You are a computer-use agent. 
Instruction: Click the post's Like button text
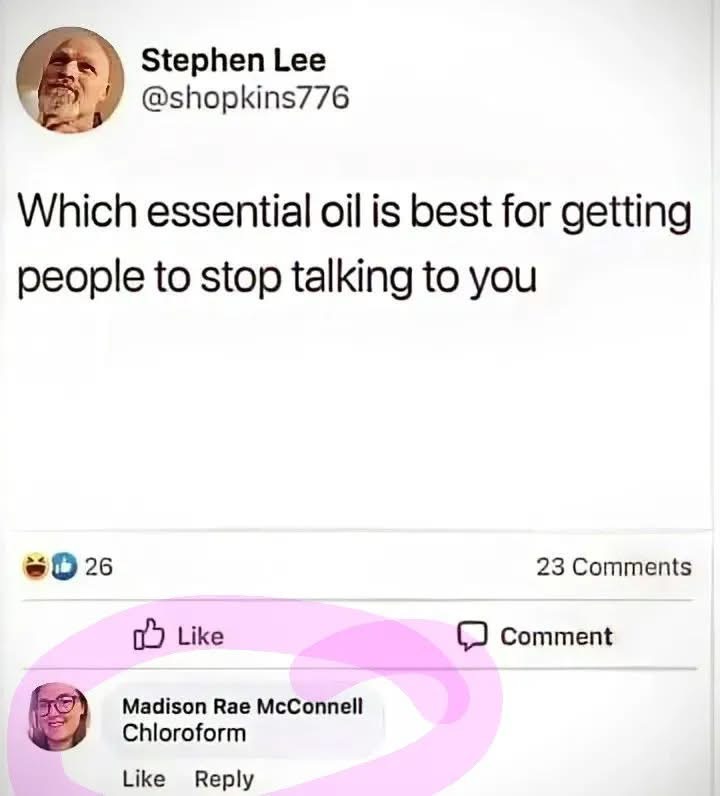coord(201,636)
